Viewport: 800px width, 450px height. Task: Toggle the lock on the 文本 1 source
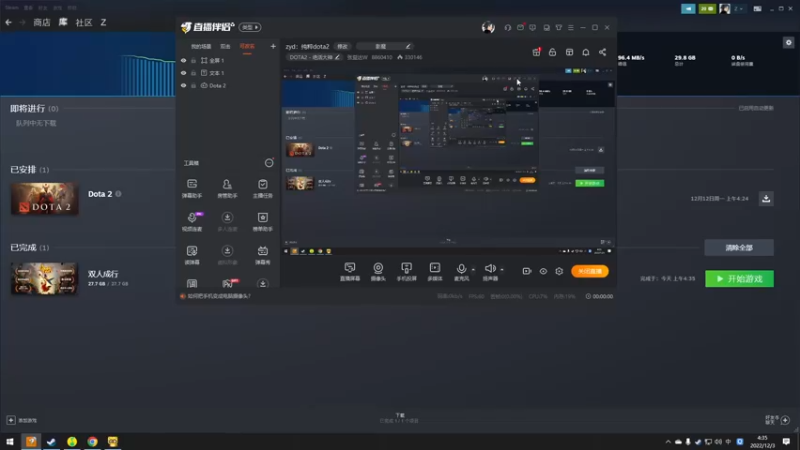pyautogui.click(x=193, y=73)
